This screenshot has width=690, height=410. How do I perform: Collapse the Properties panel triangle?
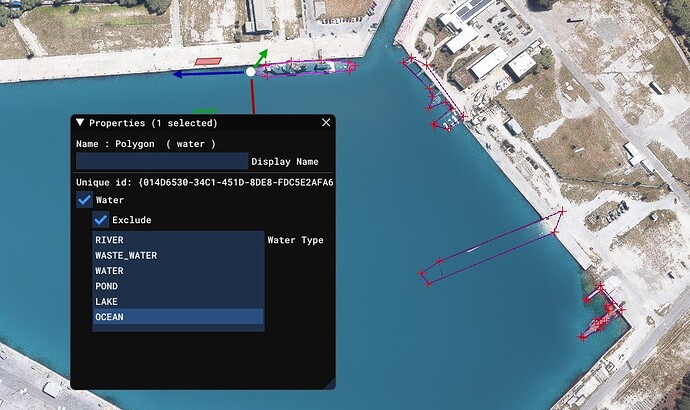80,122
